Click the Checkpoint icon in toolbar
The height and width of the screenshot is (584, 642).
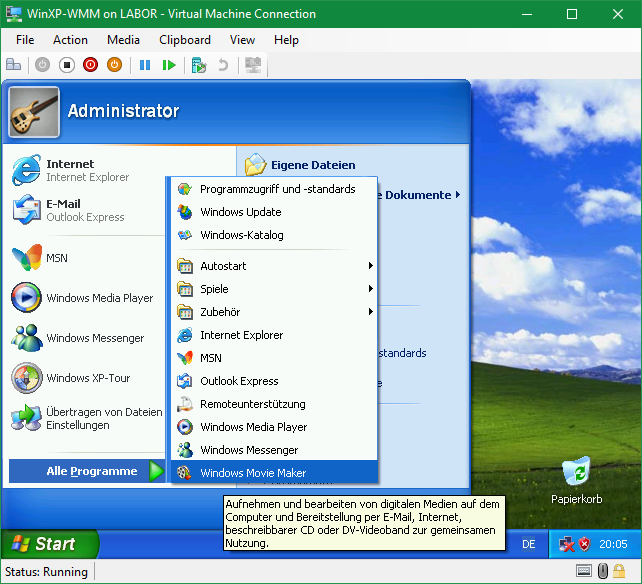[199, 65]
